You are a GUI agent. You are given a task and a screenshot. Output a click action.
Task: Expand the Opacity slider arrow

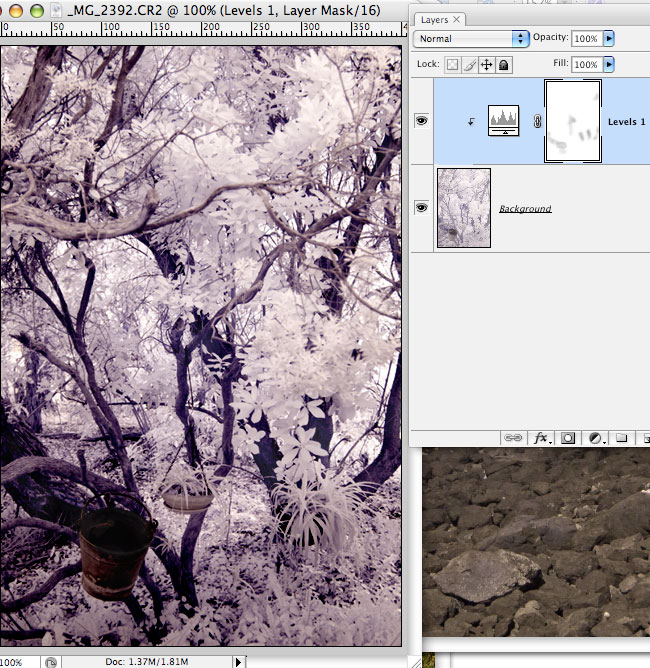click(x=609, y=38)
